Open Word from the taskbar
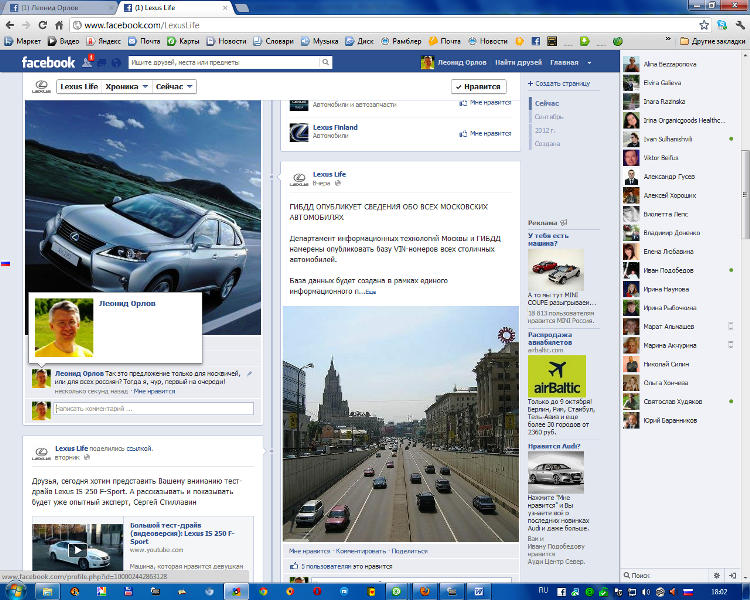This screenshot has width=750, height=600. [x=479, y=591]
